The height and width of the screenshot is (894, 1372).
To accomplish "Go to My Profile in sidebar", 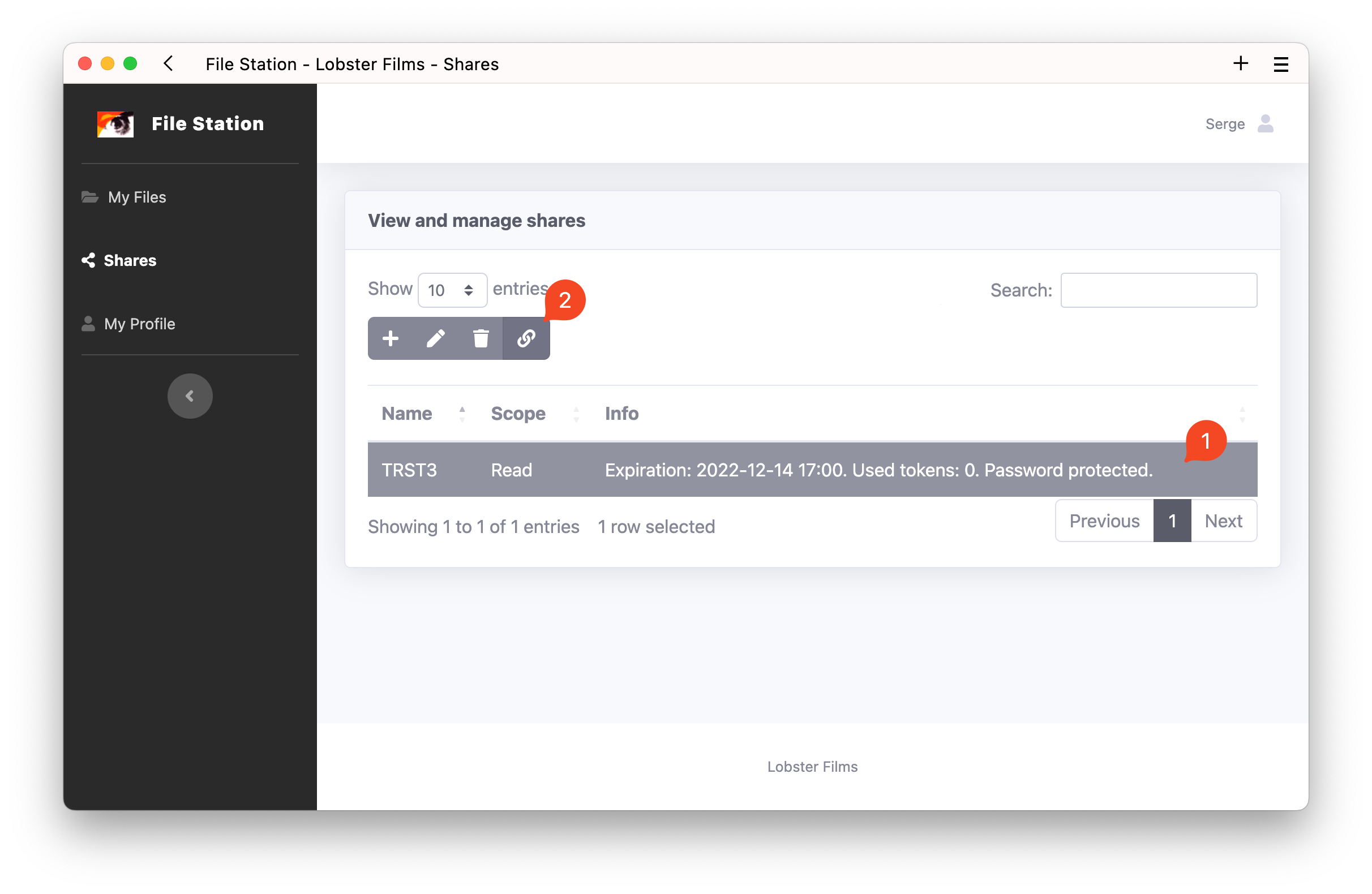I will (139, 324).
